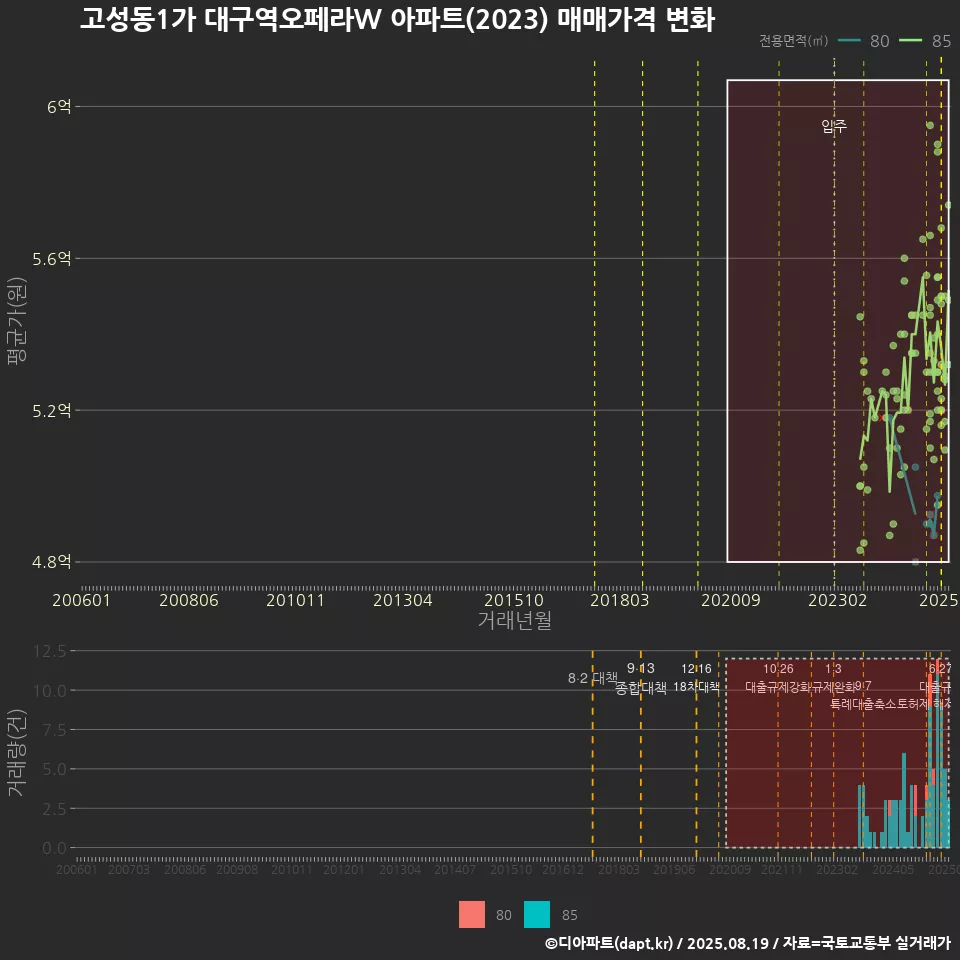Click the 10.0 volume axis label
The height and width of the screenshot is (960, 960).
(50, 691)
